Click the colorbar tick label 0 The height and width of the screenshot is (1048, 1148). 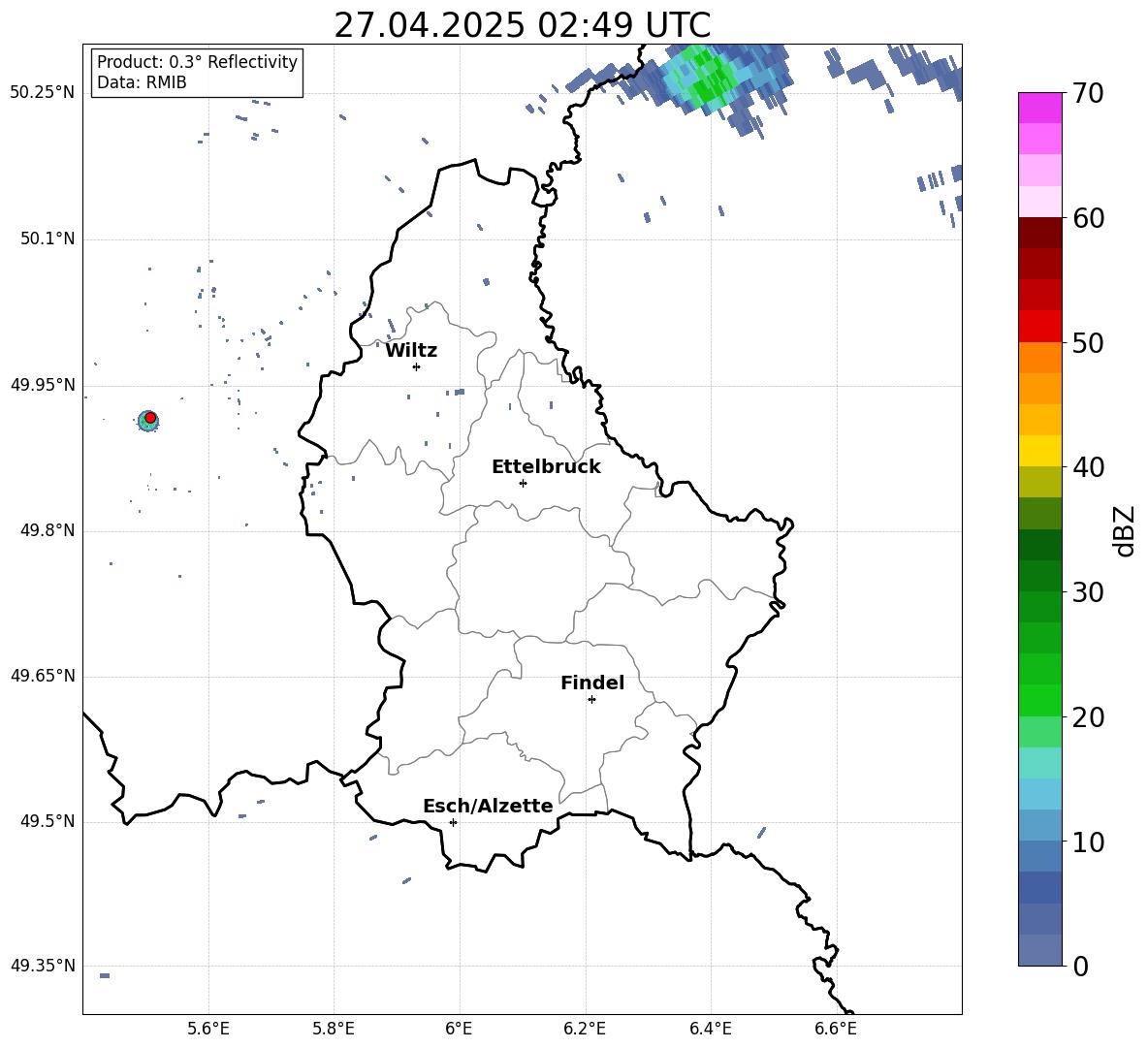click(x=1080, y=966)
